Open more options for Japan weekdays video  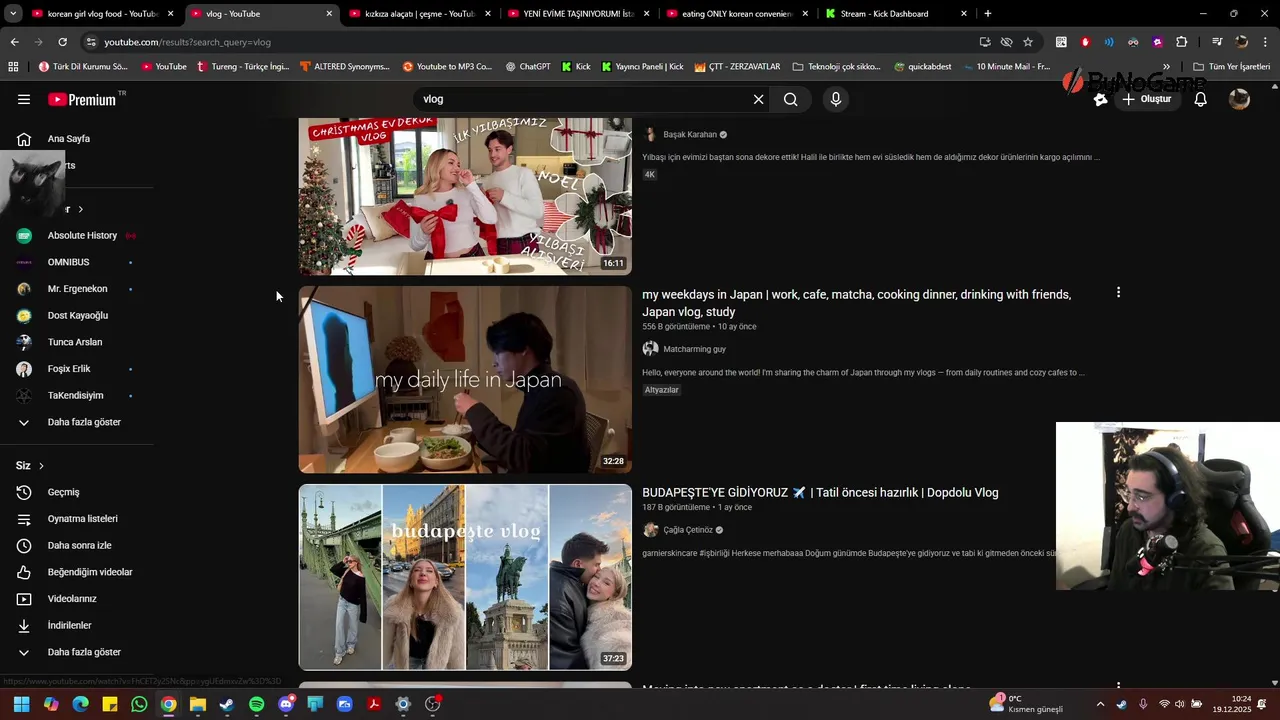[x=1118, y=293]
